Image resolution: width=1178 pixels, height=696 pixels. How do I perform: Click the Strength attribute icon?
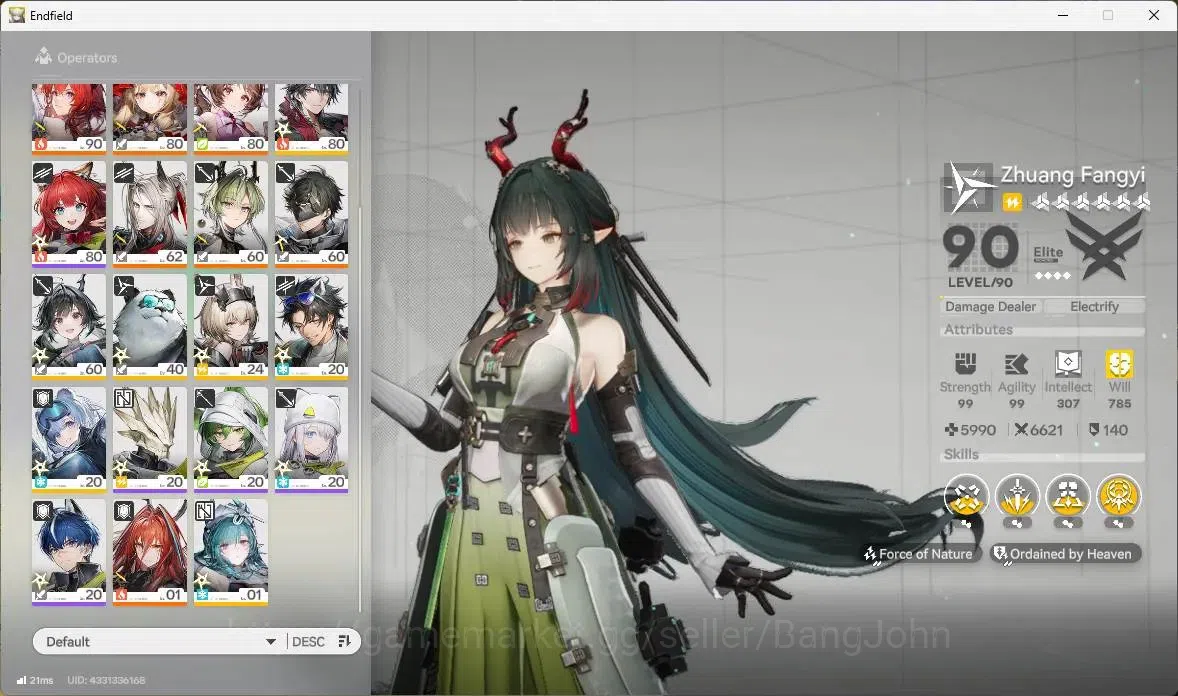pos(965,364)
